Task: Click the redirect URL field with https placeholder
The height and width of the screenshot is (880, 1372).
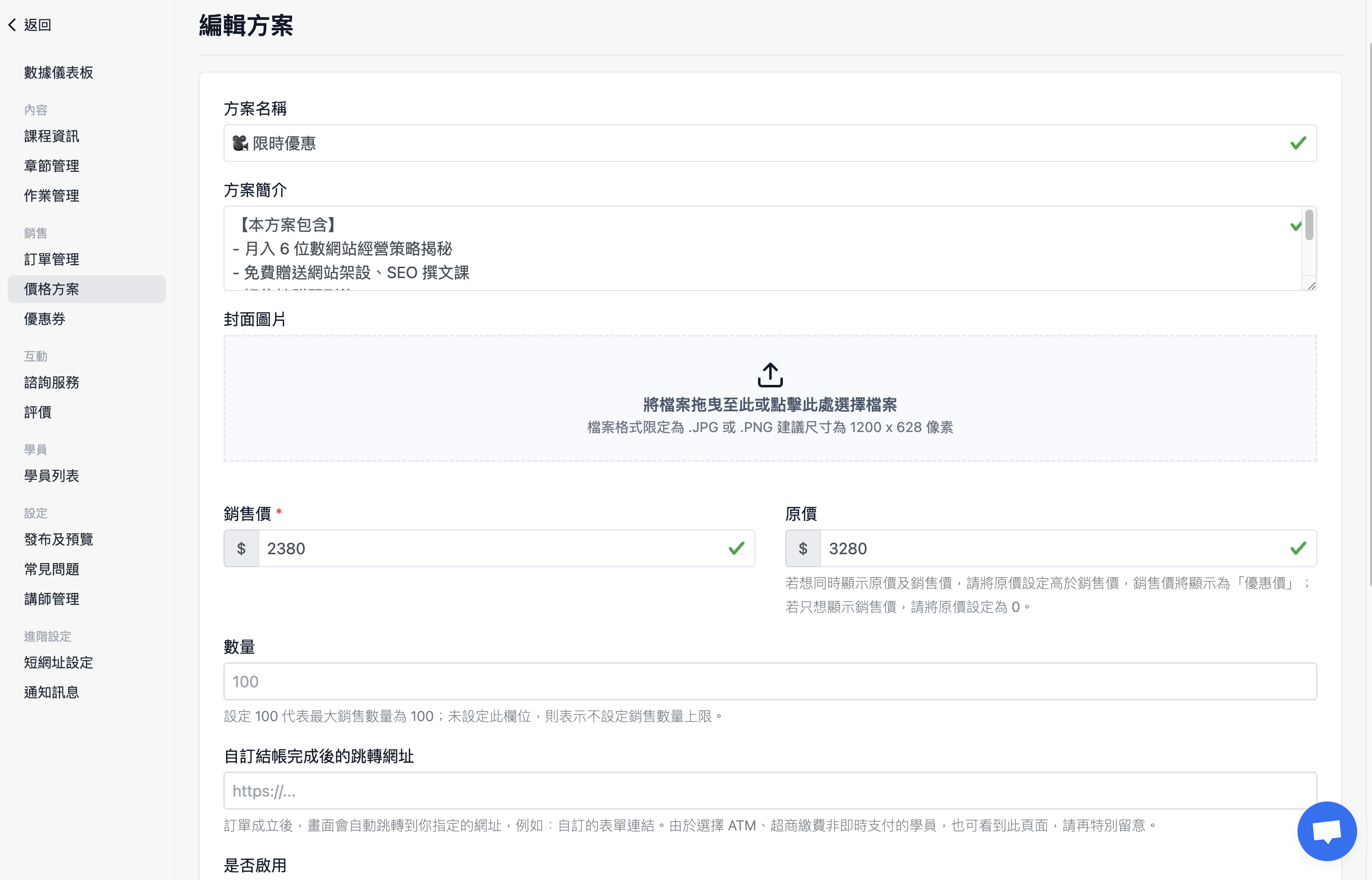Action: 770,791
